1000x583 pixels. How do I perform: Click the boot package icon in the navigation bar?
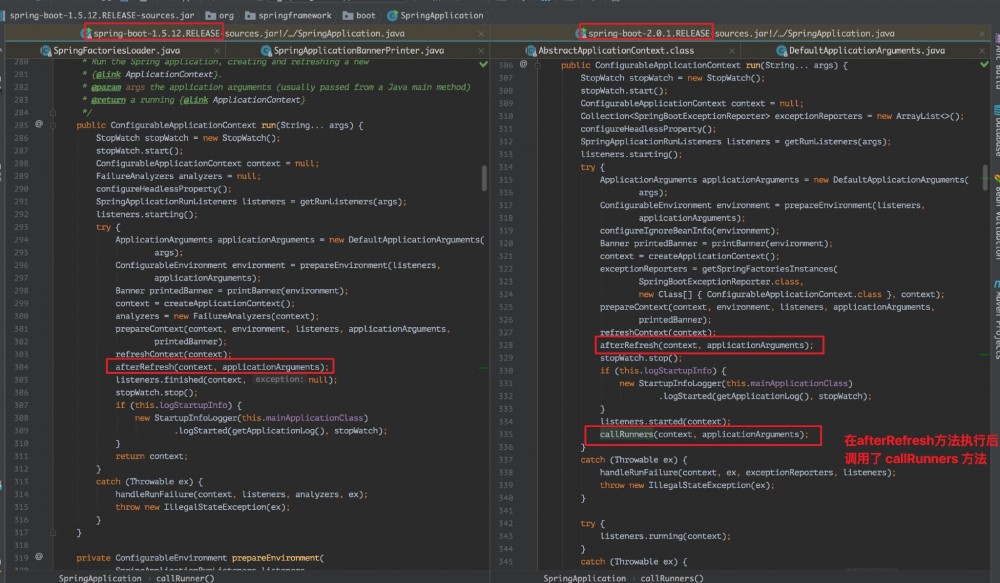pyautogui.click(x=346, y=15)
